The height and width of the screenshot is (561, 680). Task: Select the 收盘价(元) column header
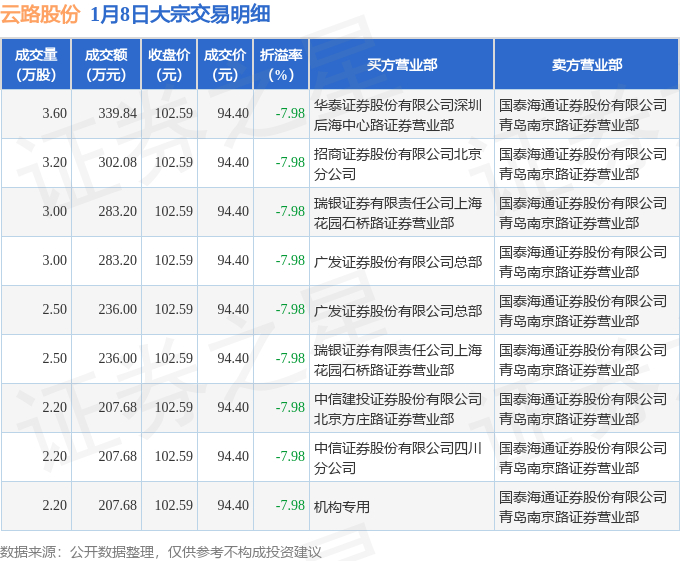(169, 64)
